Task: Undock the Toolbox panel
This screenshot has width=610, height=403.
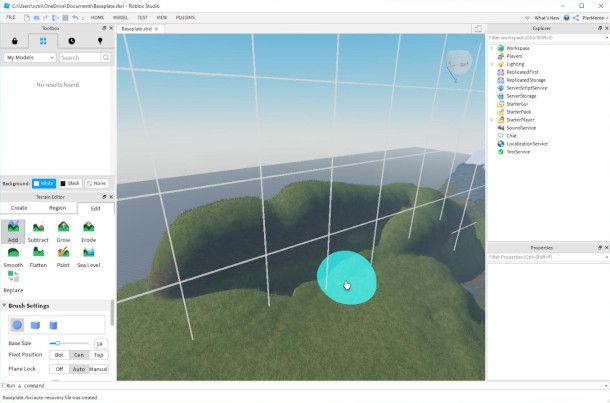Action: 104,28
